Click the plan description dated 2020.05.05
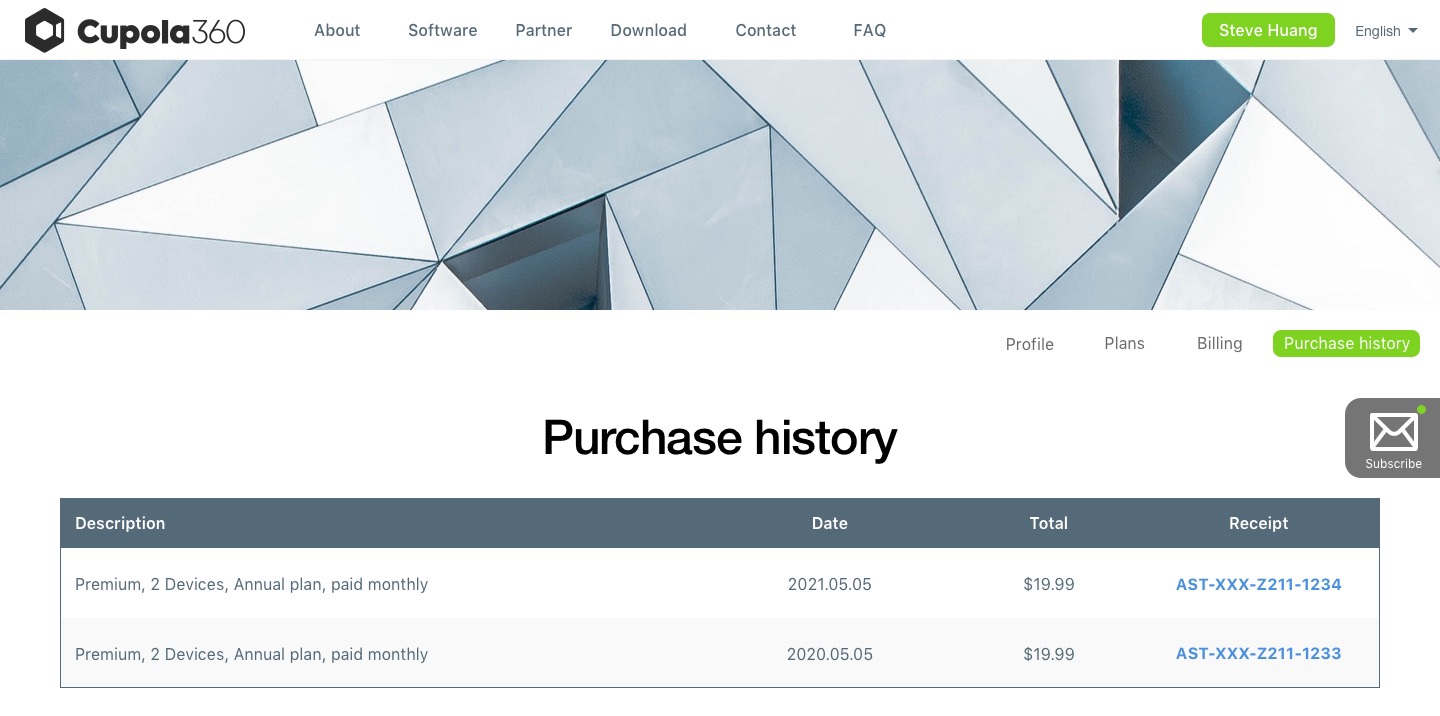This screenshot has height=716, width=1440. [251, 654]
